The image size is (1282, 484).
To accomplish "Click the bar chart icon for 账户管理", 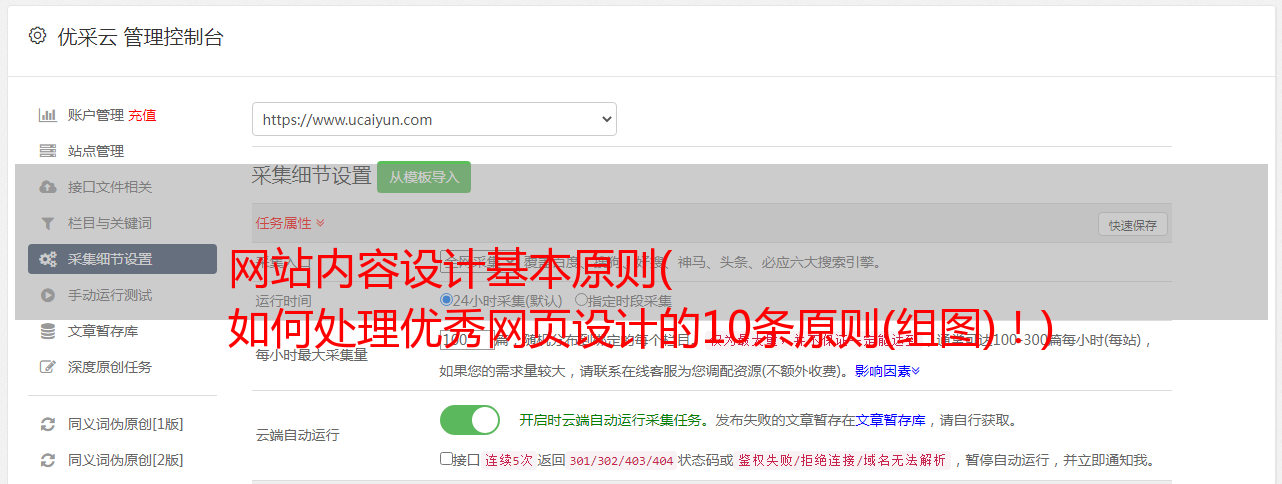I will point(47,115).
